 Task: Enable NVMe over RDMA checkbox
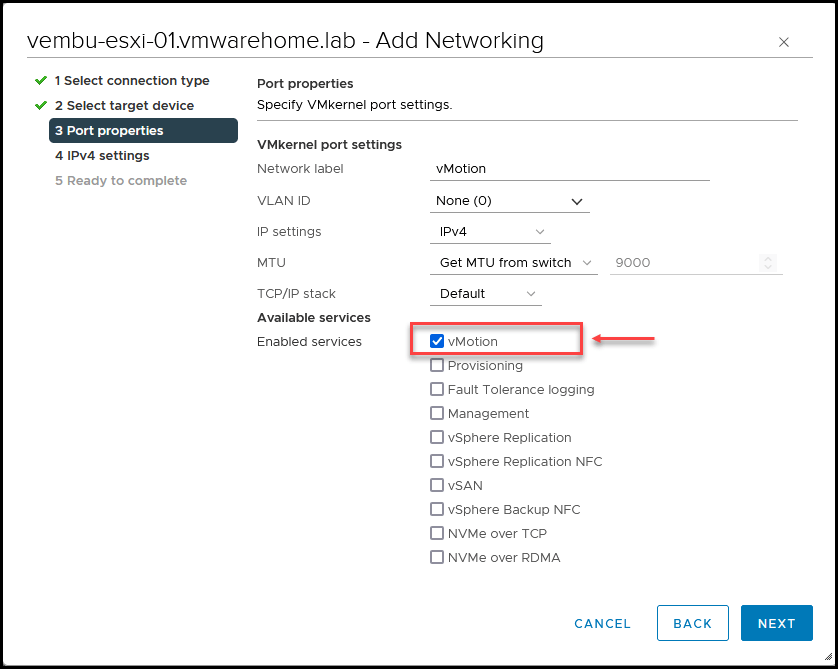point(437,557)
